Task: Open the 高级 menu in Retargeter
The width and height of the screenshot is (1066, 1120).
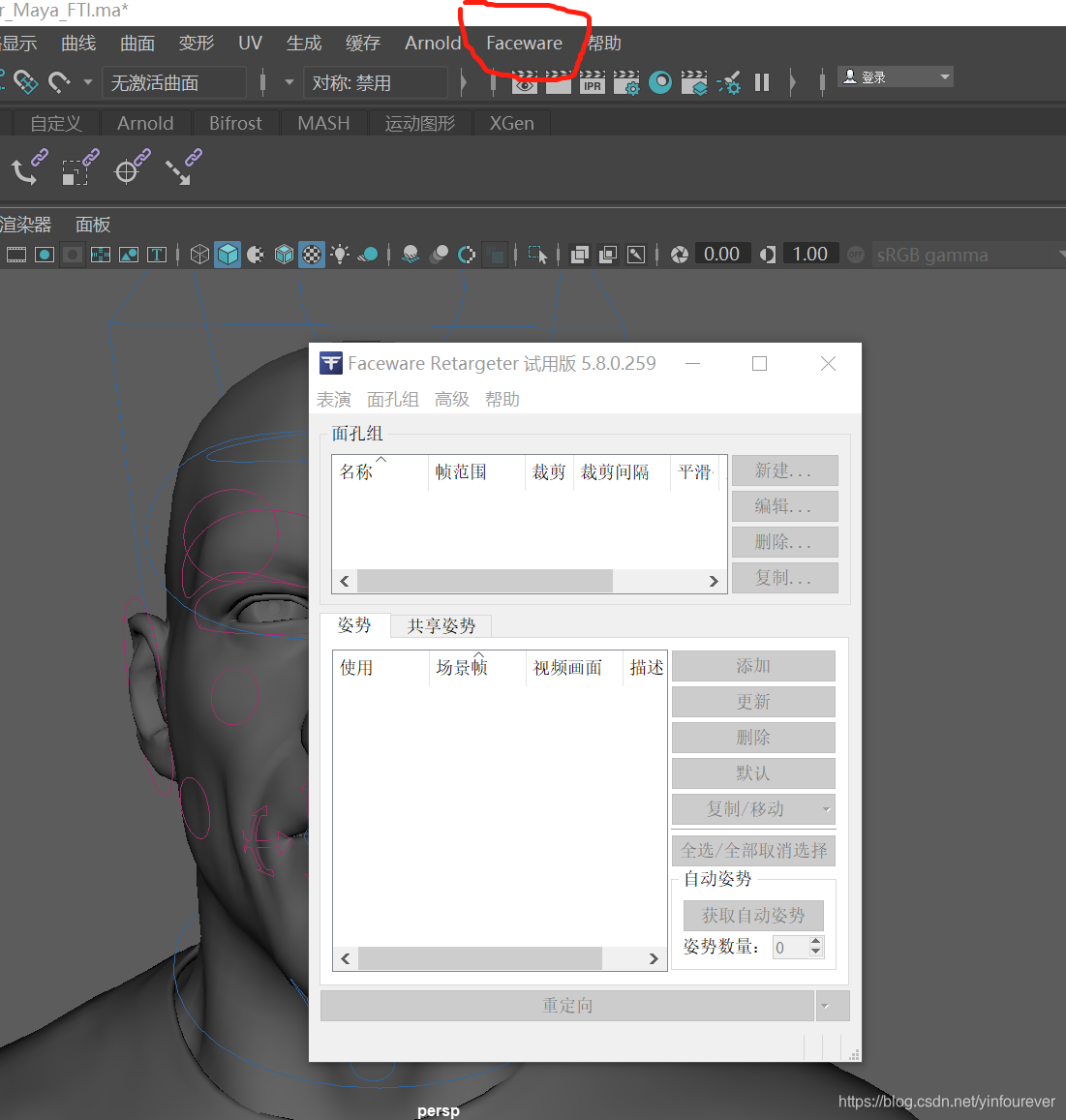Action: click(451, 399)
